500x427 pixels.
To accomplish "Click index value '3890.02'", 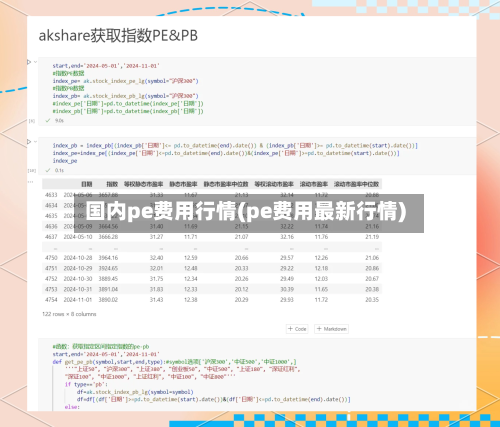I will (x=108, y=300).
